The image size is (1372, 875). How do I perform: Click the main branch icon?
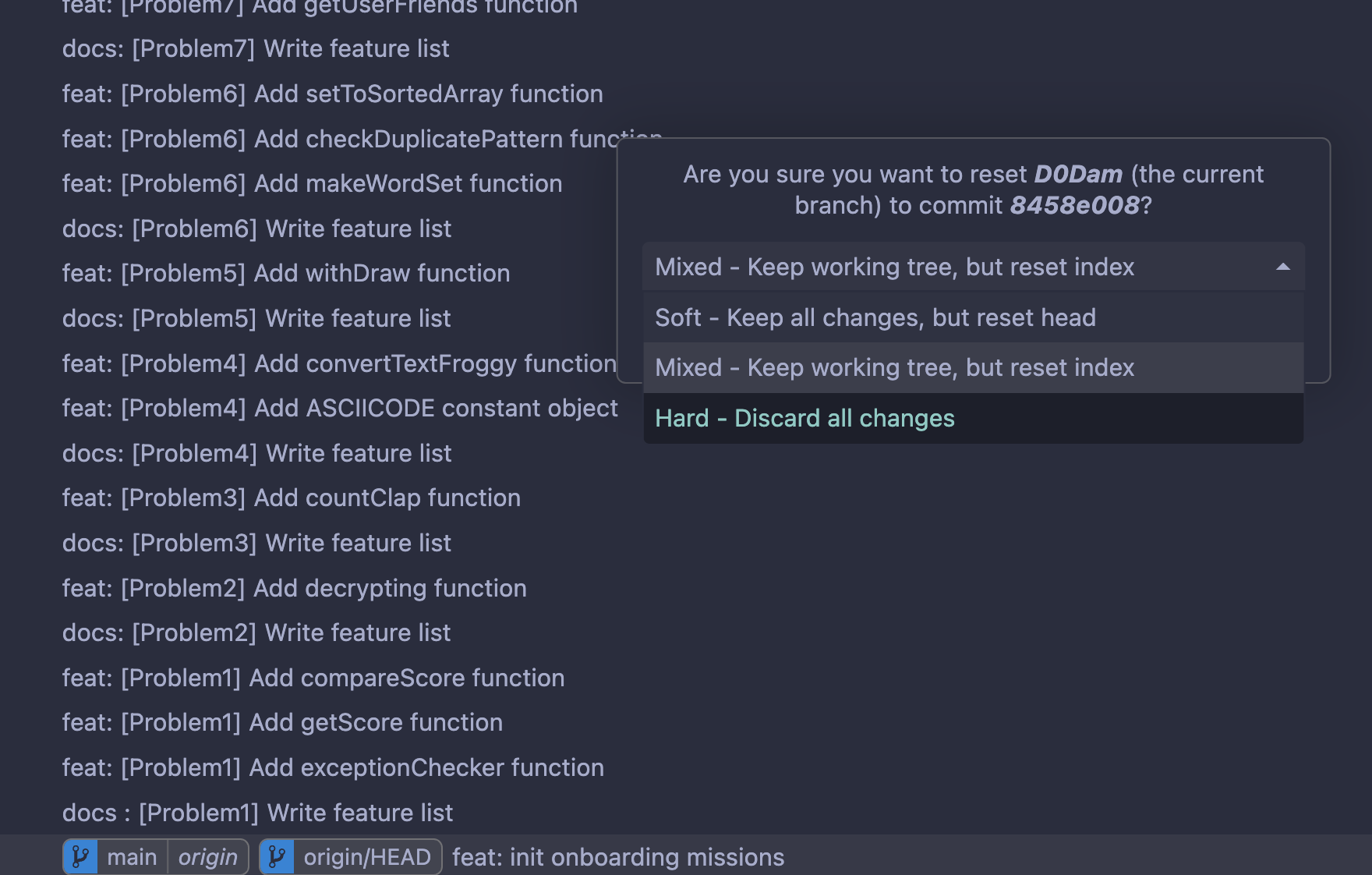point(80,857)
